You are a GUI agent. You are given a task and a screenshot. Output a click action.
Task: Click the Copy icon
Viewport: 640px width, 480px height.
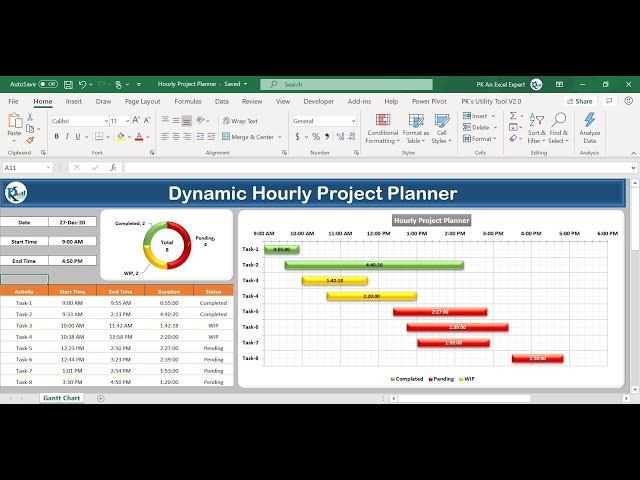(30, 129)
